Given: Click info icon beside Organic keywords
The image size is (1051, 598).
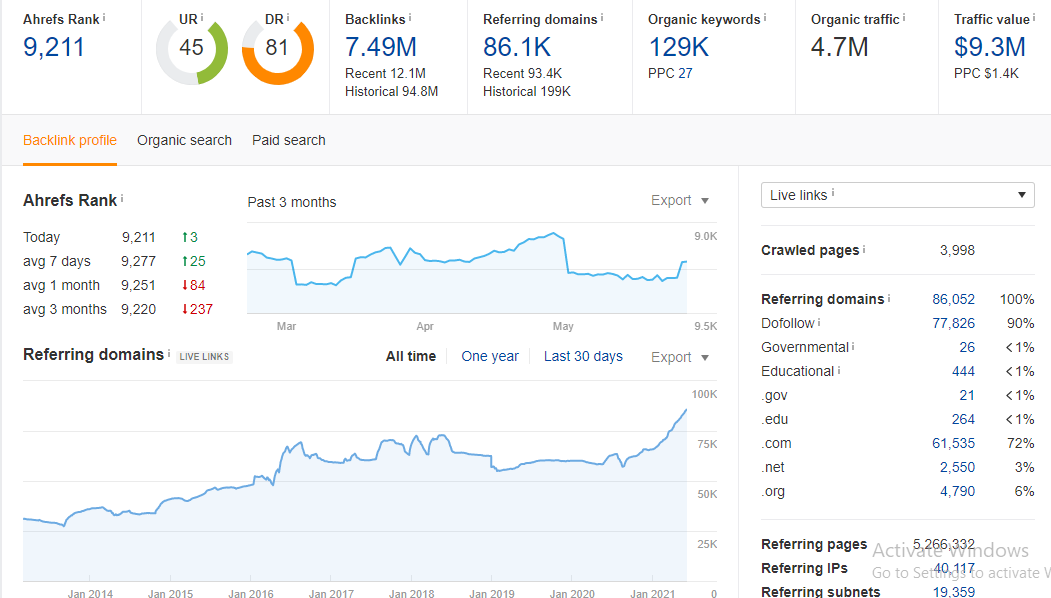Looking at the screenshot, I should [x=765, y=18].
